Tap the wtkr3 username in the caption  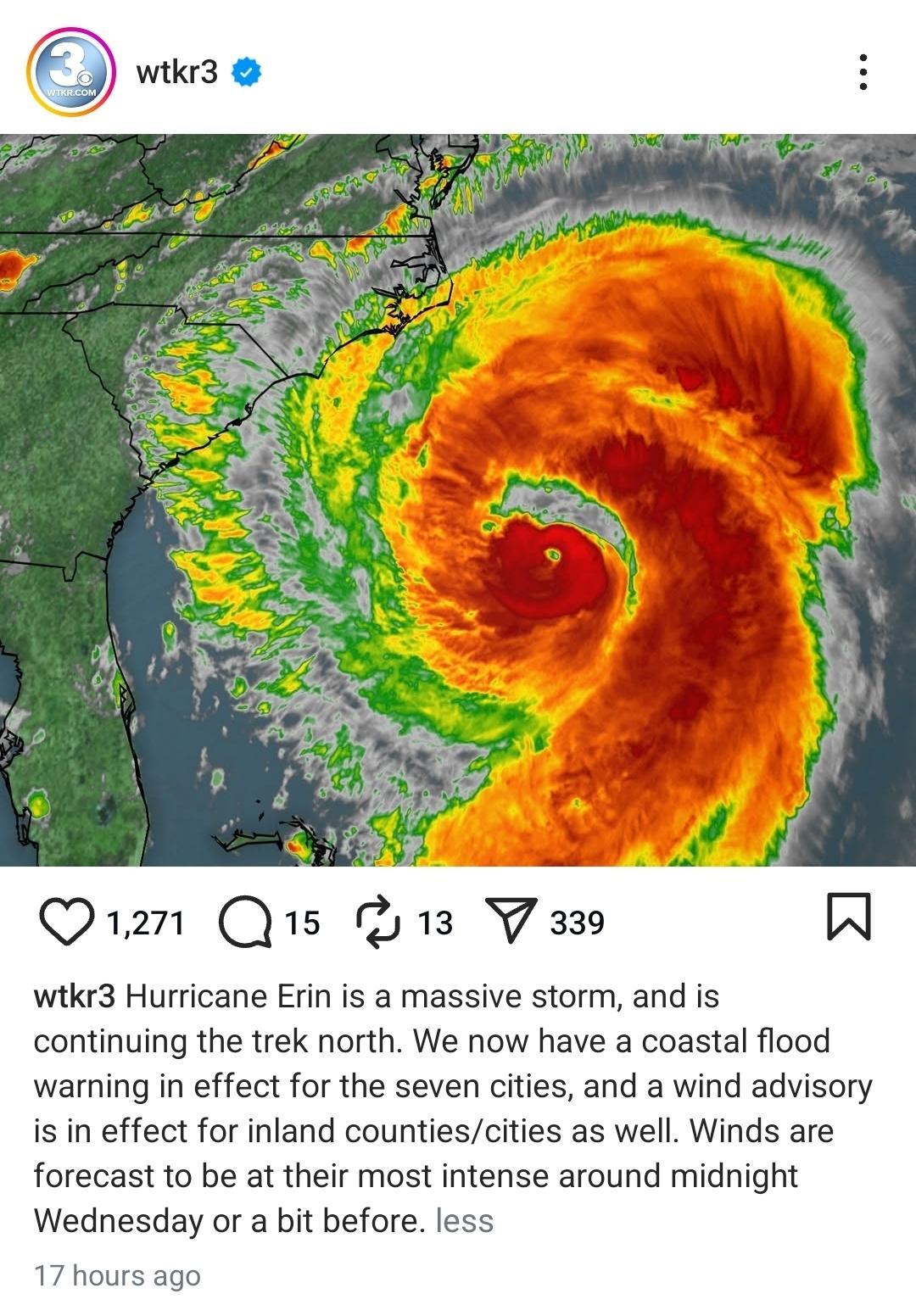[74, 996]
